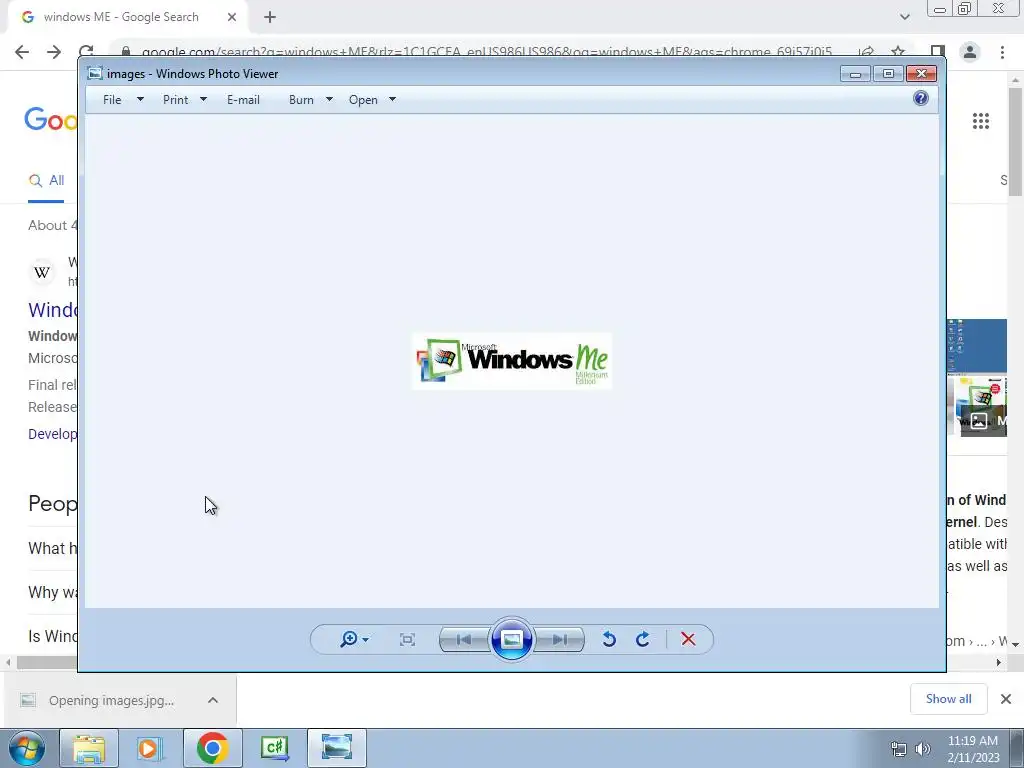Click the Show desktop button

(1017, 748)
